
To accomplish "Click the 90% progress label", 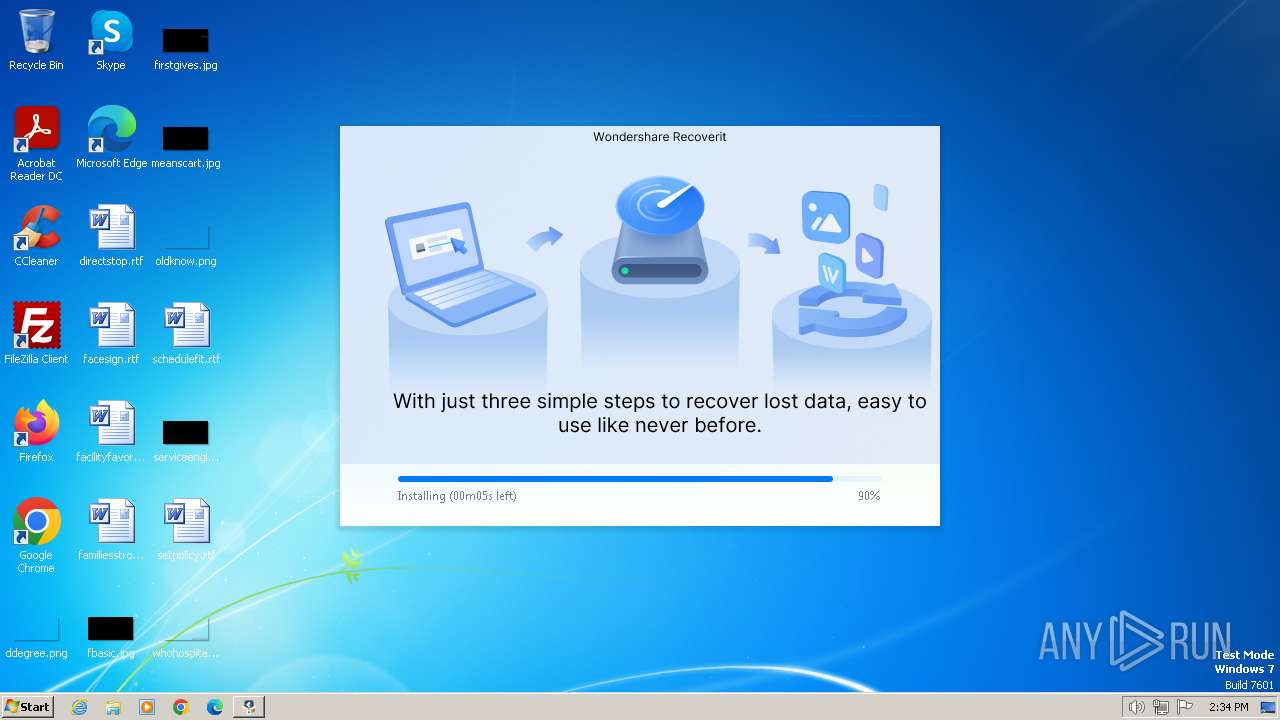I will 869,496.
